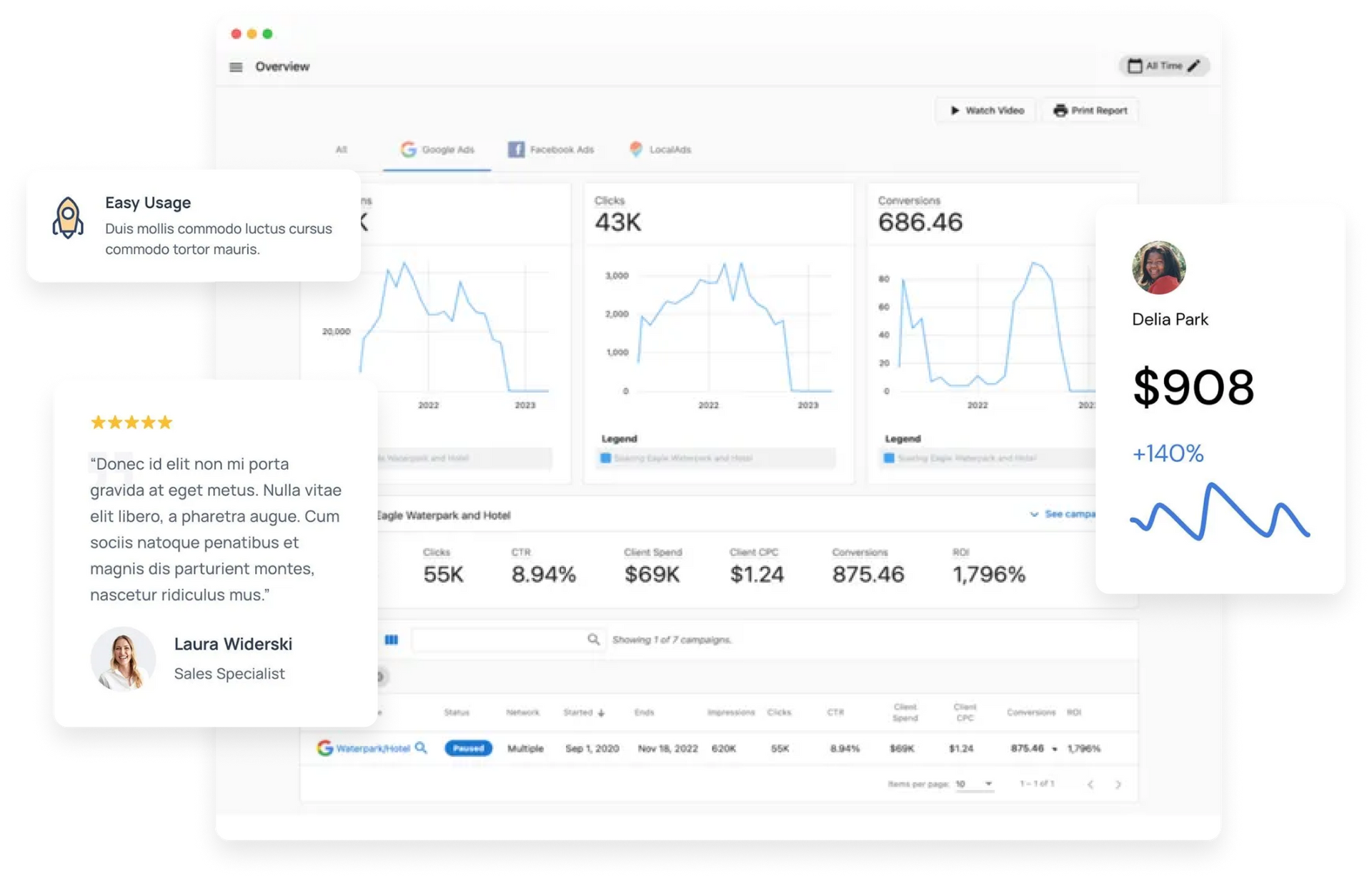This screenshot has width=1372, height=882.
Task: Open the hamburger navigation menu
Action: (236, 66)
